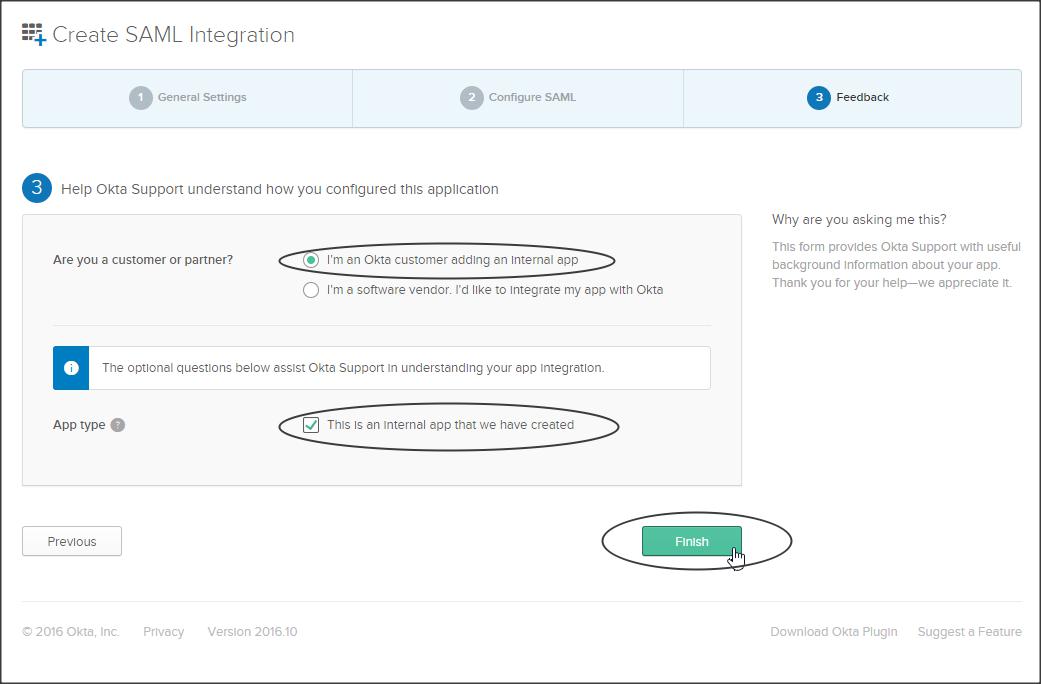
Task: Click the blue info icon in the notice
Action: click(71, 368)
